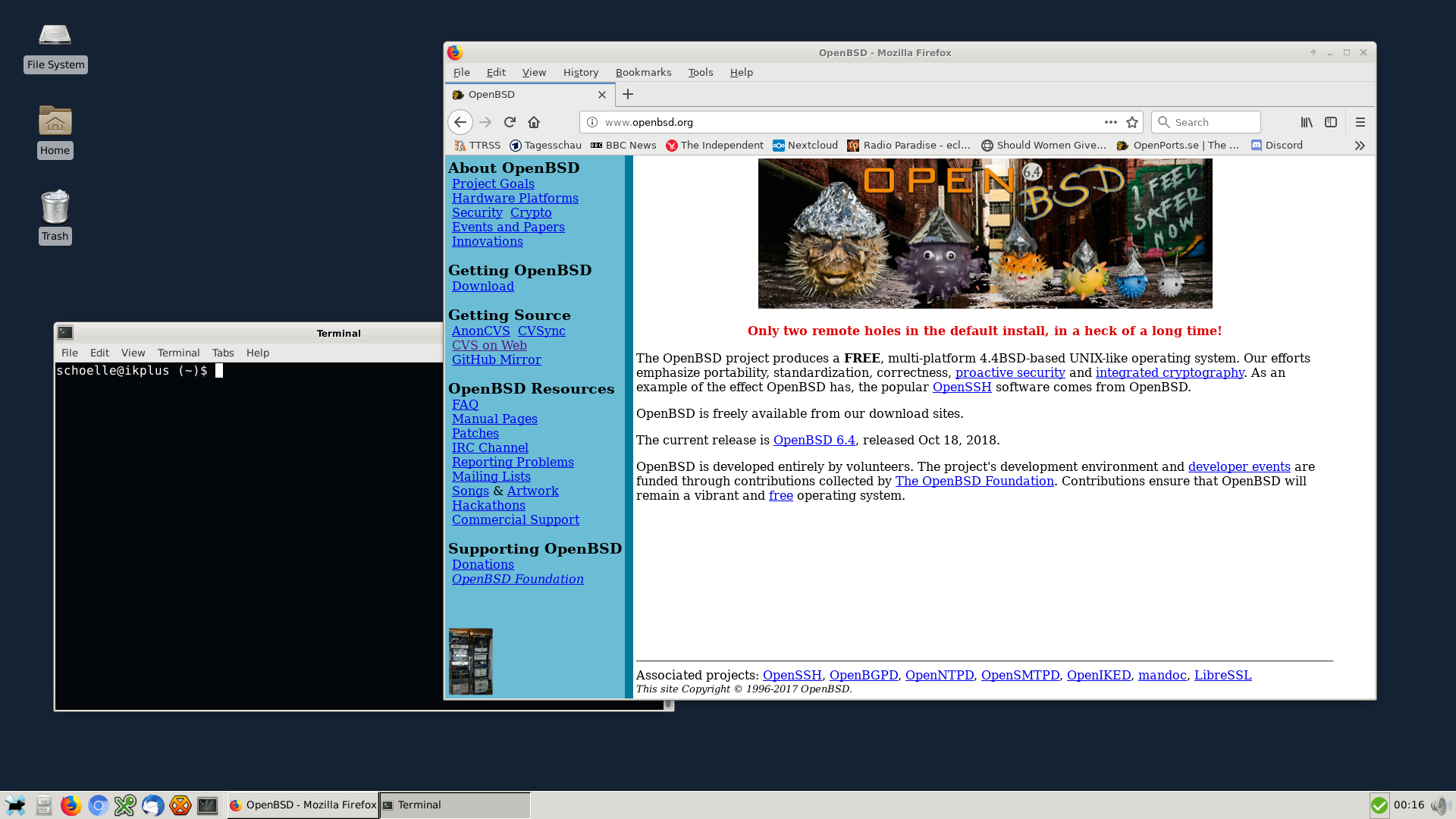This screenshot has height=819, width=1456.
Task: Open the Download link under Getting OpenBSD
Action: 483,286
